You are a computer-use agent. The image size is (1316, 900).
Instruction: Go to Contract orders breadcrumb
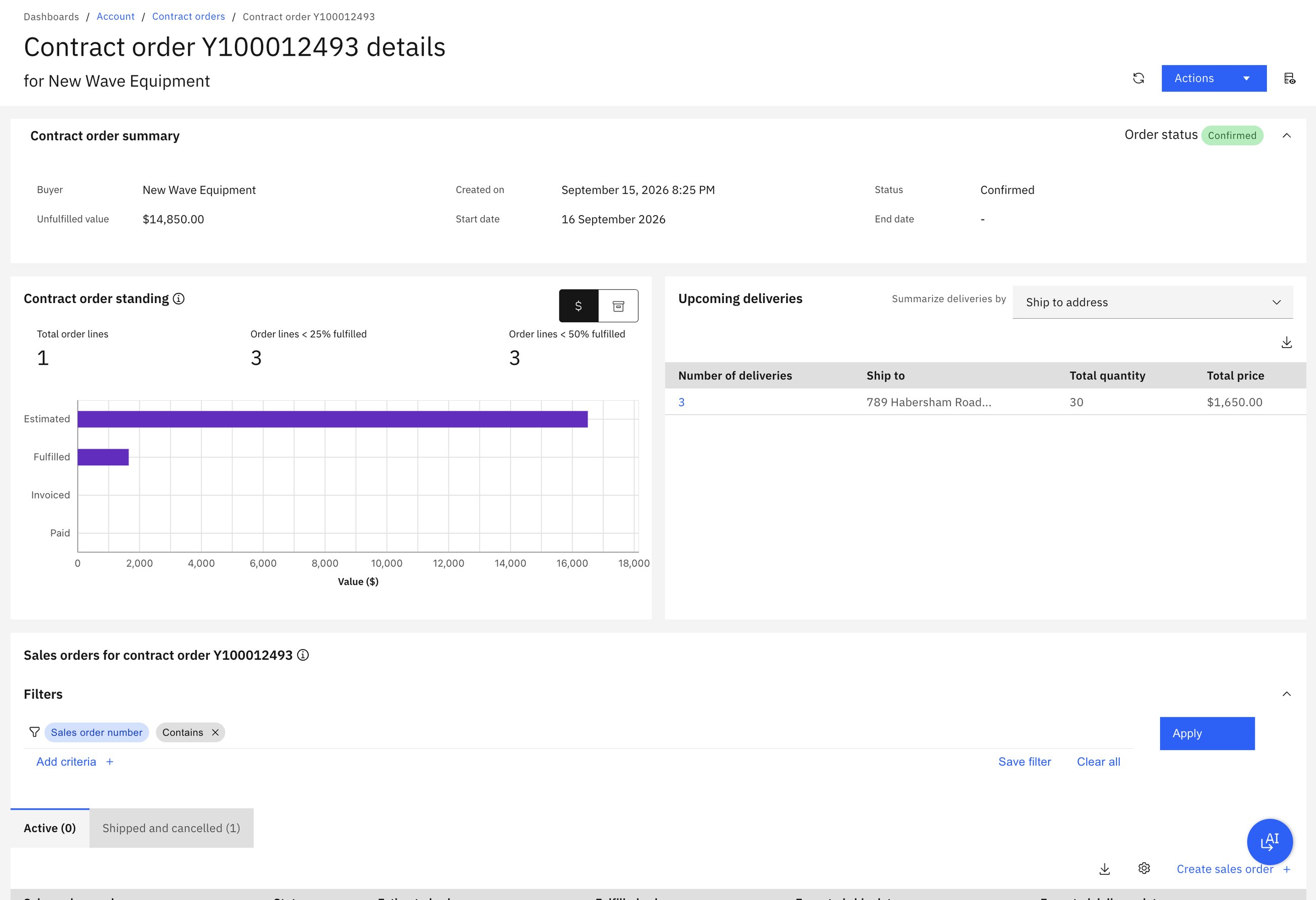189,16
